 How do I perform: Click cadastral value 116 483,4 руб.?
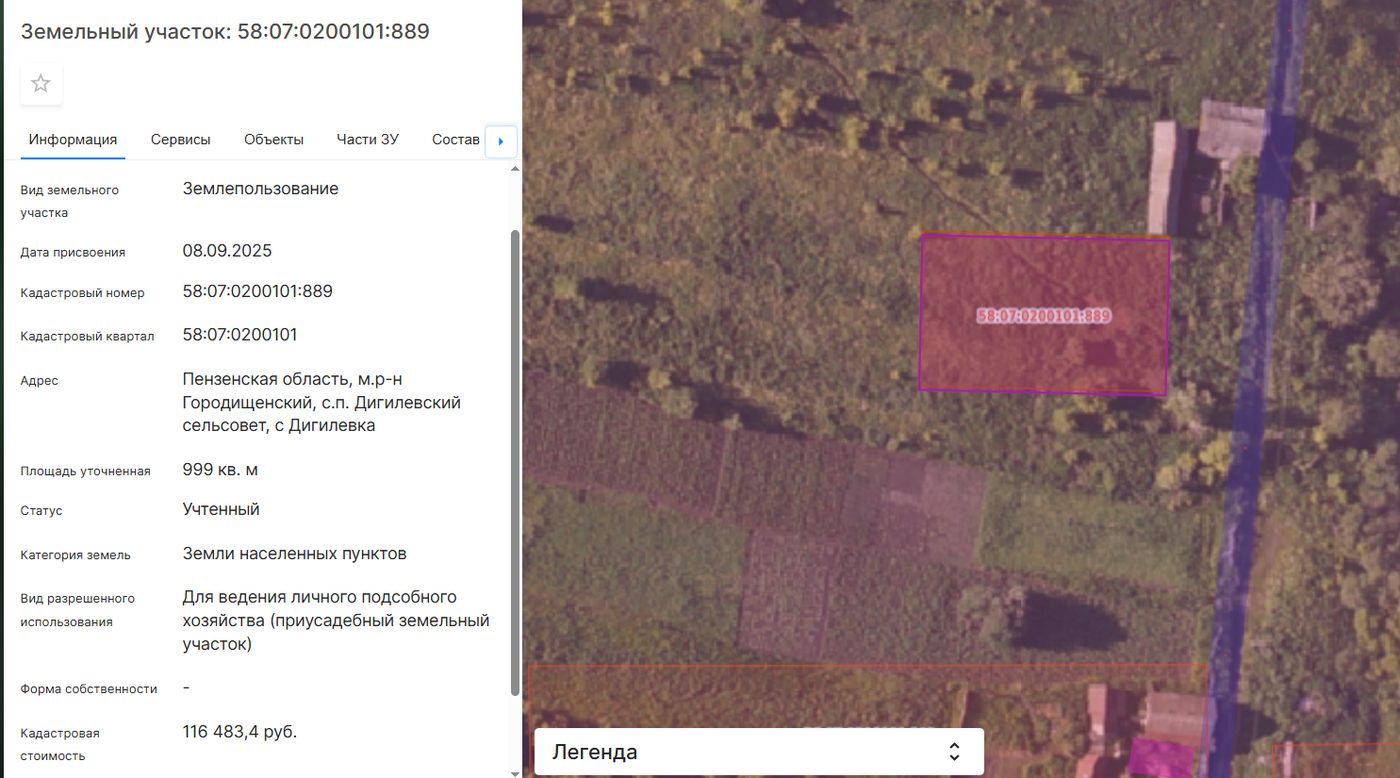pyautogui.click(x=240, y=731)
